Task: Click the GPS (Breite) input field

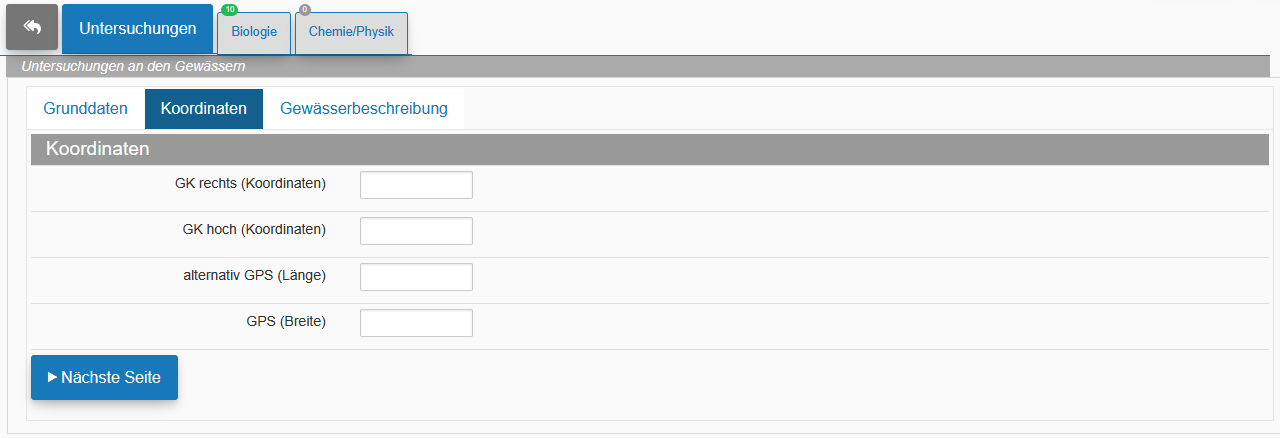Action: click(416, 323)
